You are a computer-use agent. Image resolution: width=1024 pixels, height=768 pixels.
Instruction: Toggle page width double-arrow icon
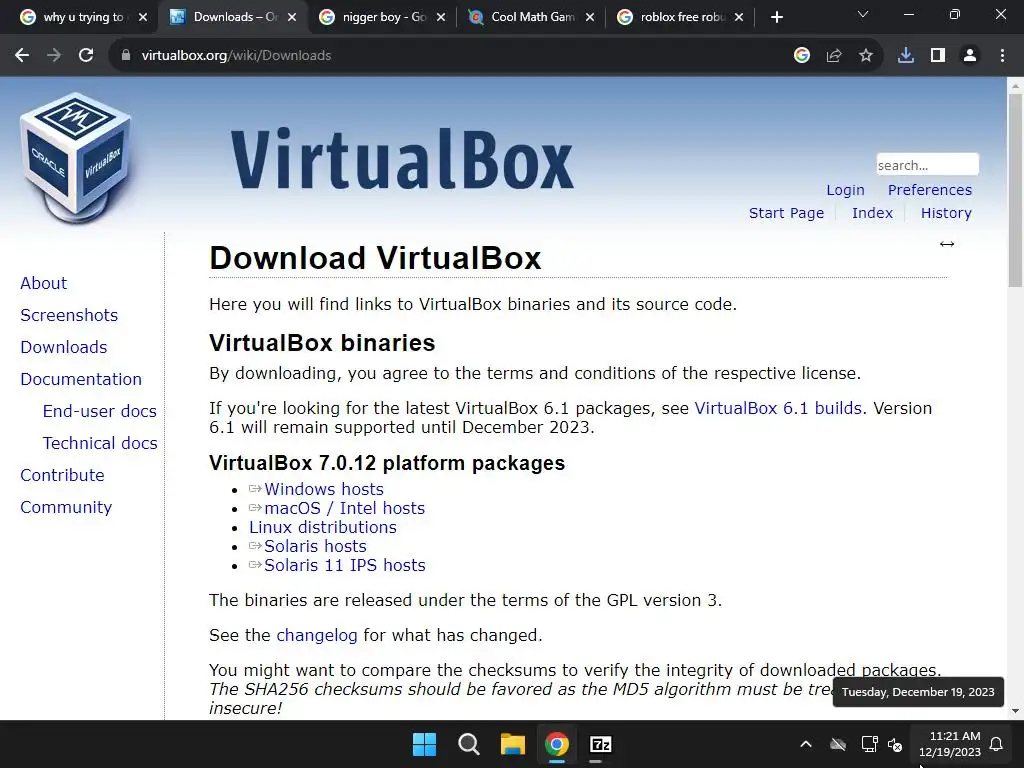click(947, 244)
